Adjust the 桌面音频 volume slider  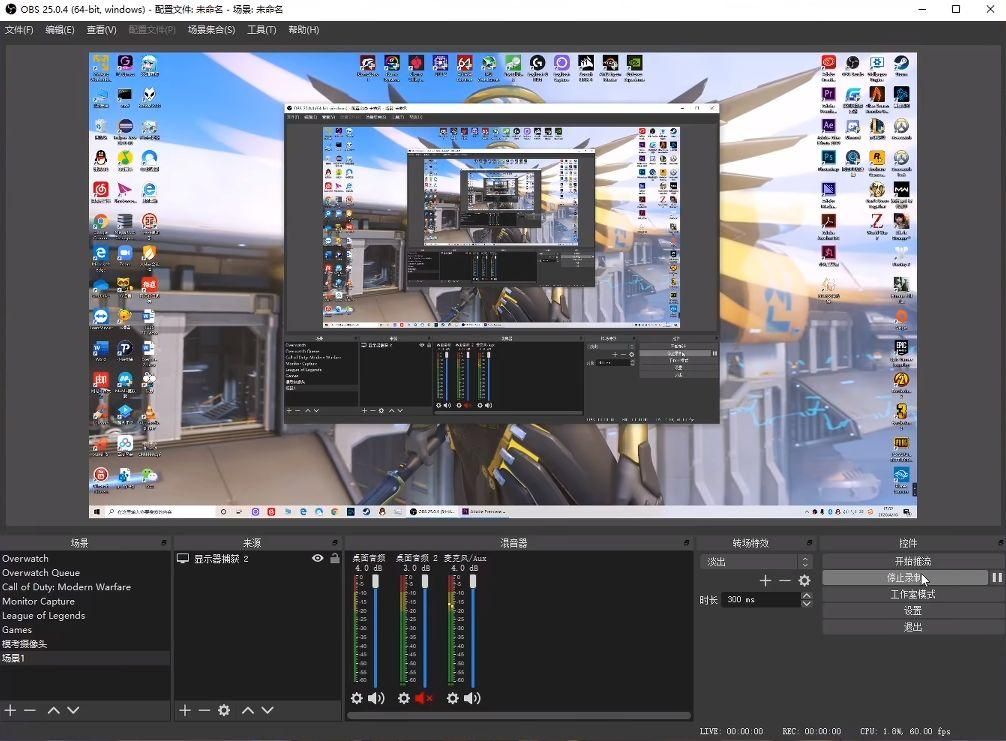(375, 581)
